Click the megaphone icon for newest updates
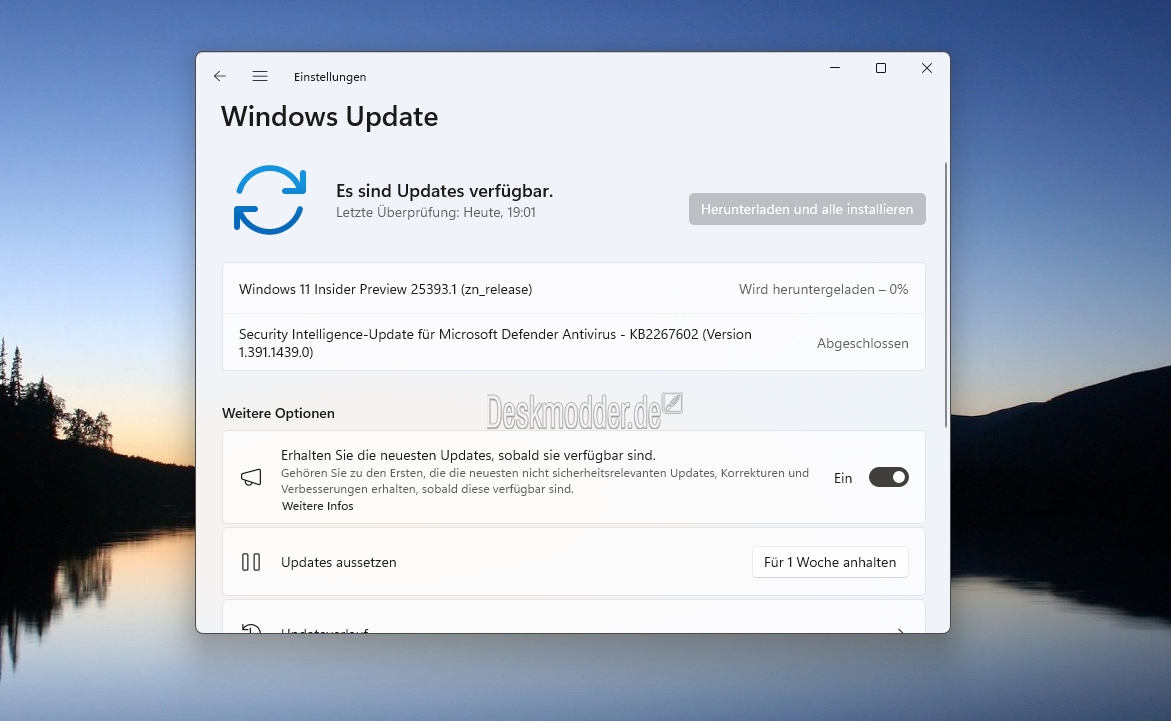1171x721 pixels. [x=251, y=477]
